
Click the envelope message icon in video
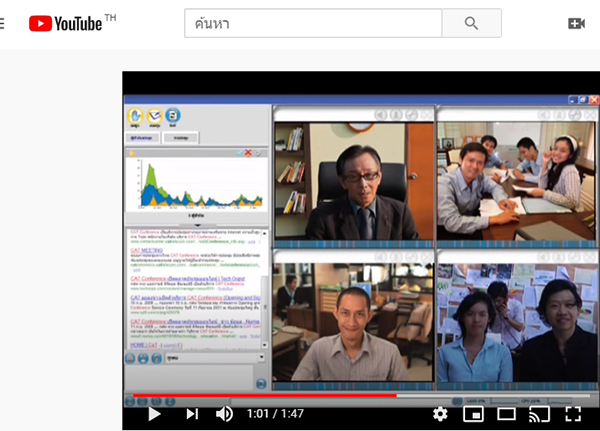point(155,116)
